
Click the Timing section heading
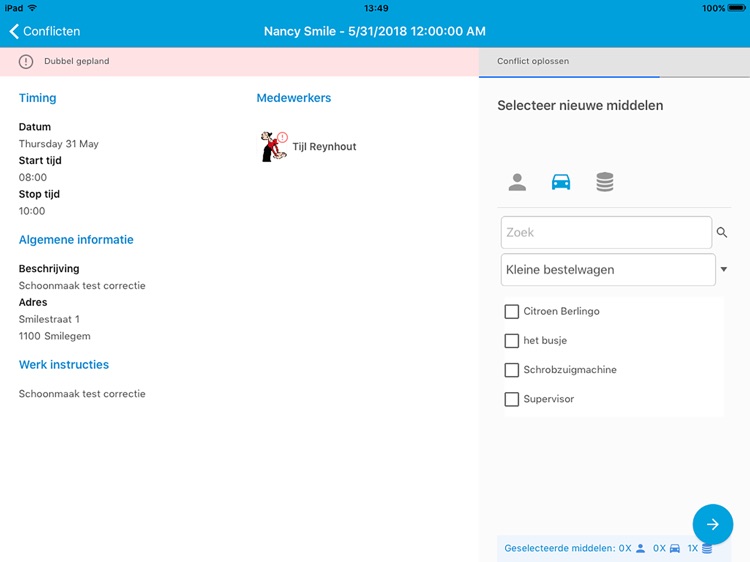(37, 98)
